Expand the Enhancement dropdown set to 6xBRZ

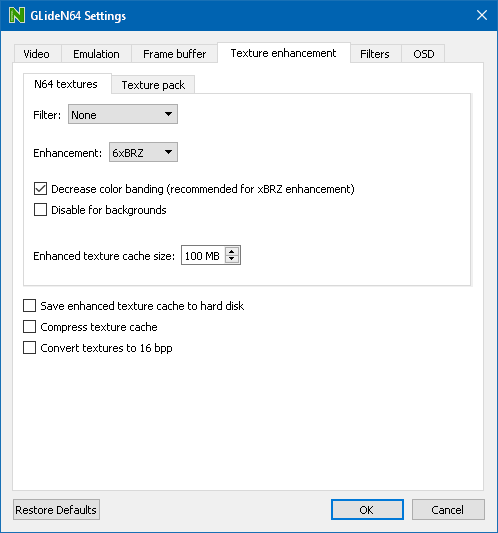coord(143,152)
